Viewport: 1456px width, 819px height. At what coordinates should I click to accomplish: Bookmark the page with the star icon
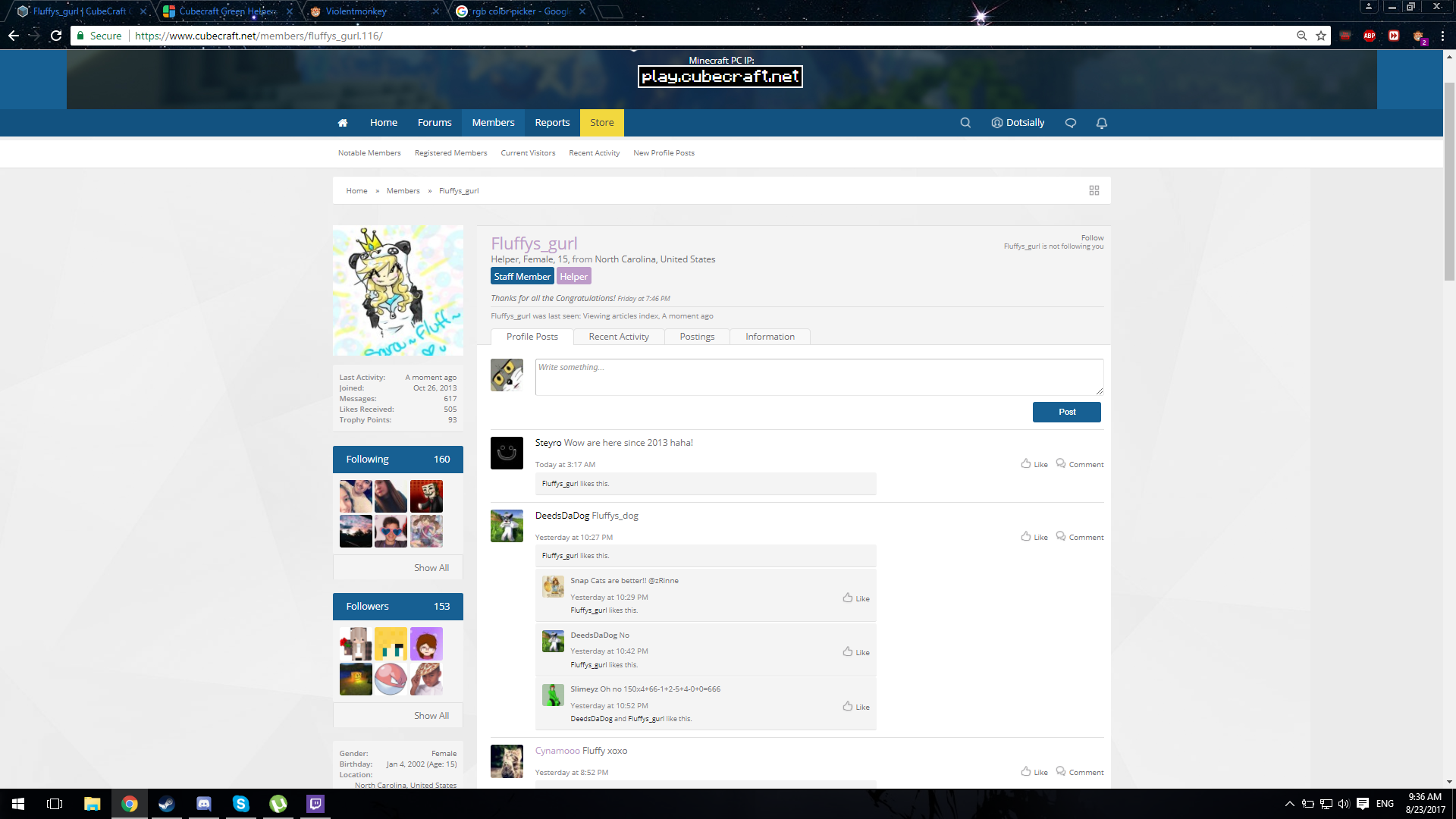pos(1321,36)
